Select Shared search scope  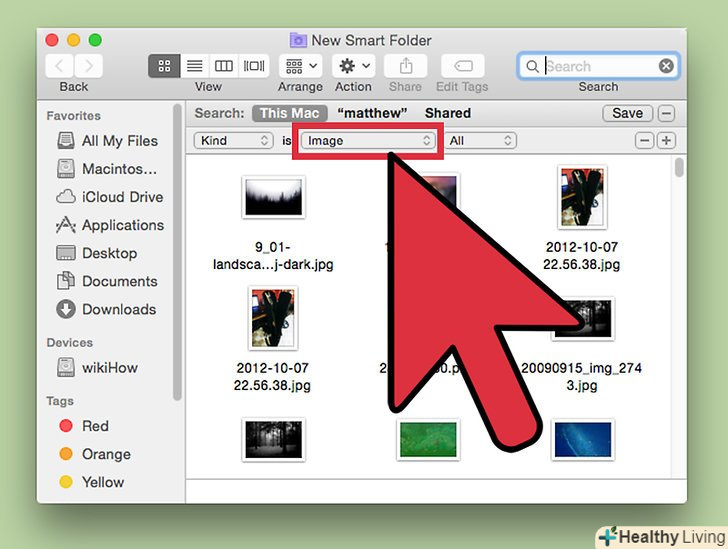click(x=448, y=113)
